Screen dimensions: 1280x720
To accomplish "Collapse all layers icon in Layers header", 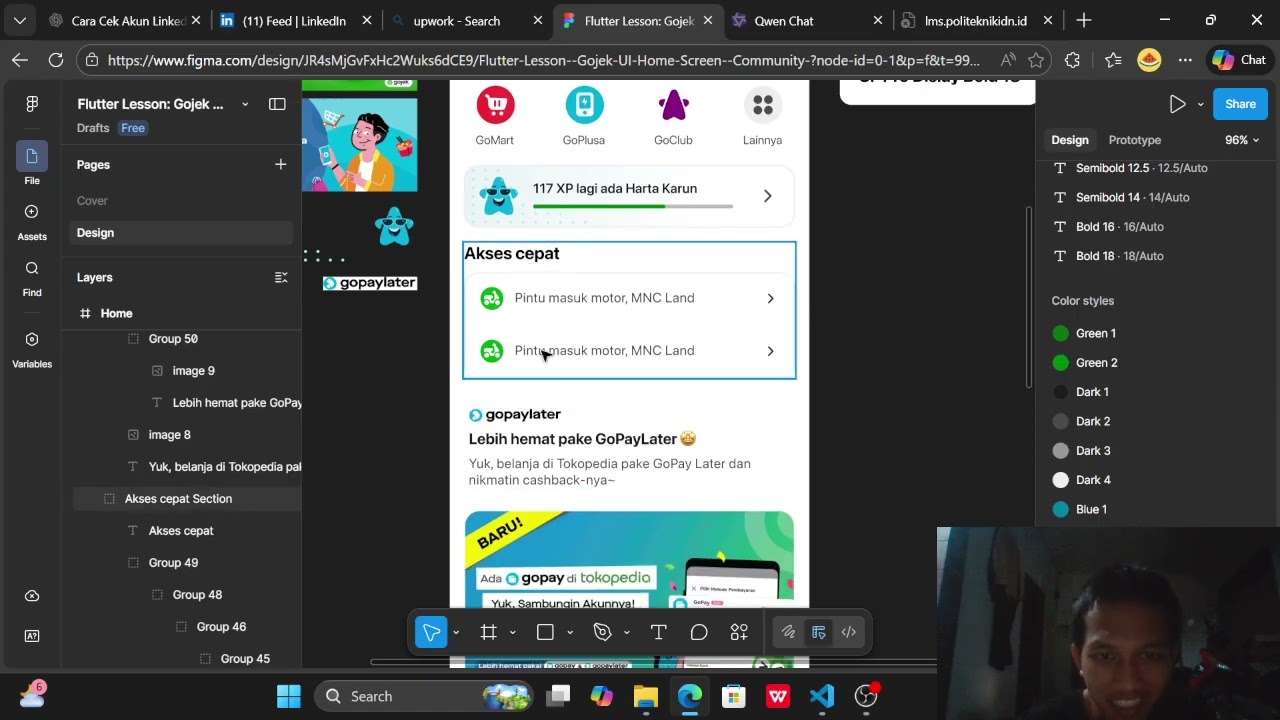I will pyautogui.click(x=281, y=277).
